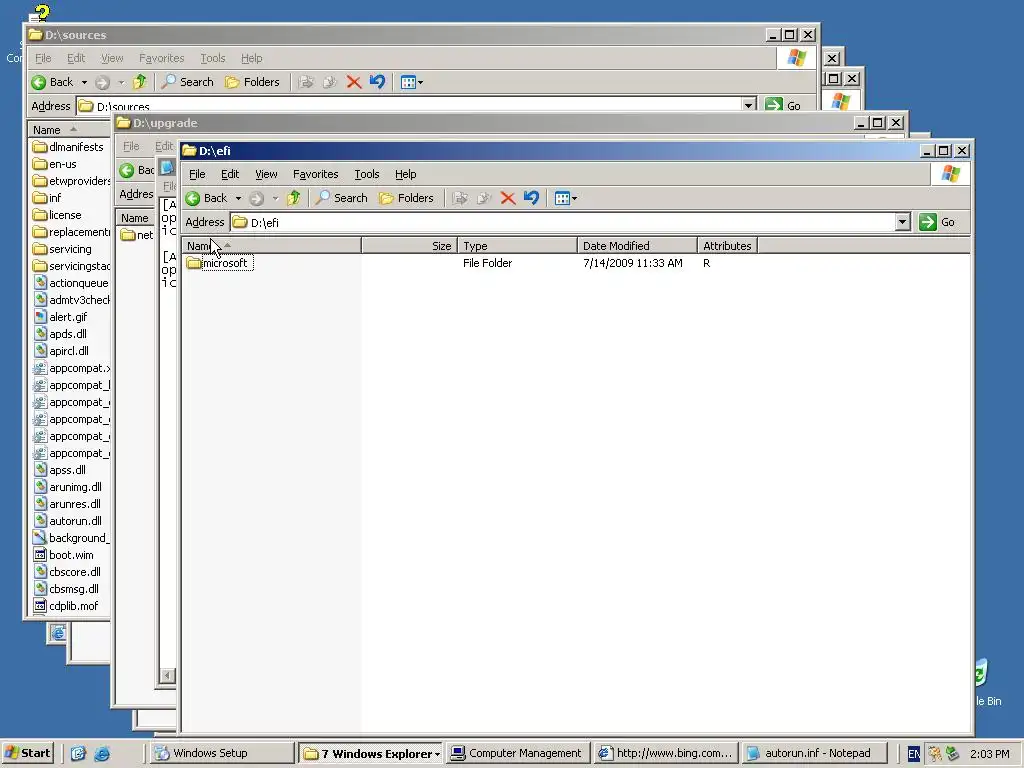
Task: Select arunimg.dll file in D:\sources
Action: (67, 487)
